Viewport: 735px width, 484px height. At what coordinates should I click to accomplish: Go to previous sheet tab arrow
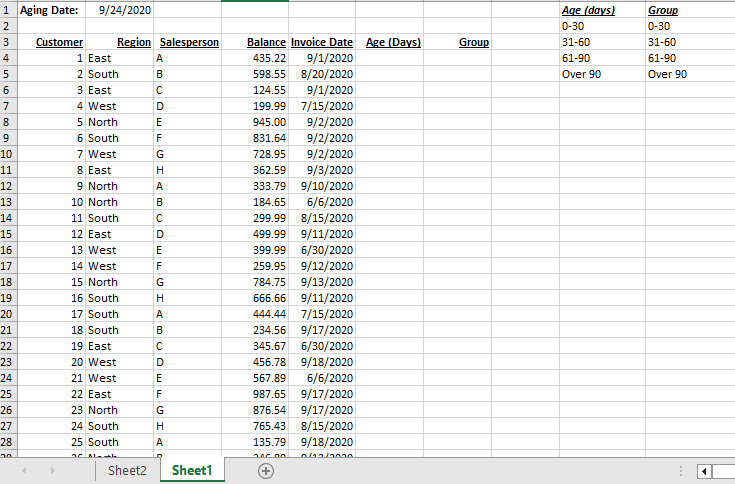(x=24, y=470)
